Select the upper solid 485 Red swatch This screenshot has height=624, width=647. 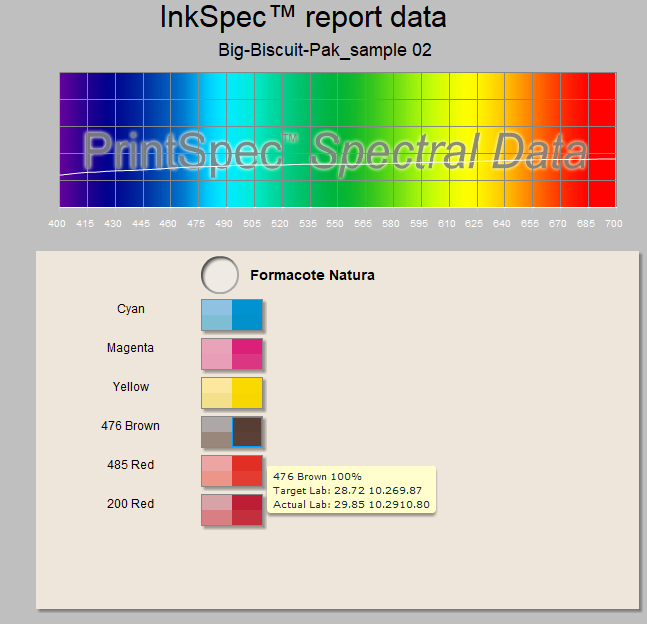click(247, 463)
